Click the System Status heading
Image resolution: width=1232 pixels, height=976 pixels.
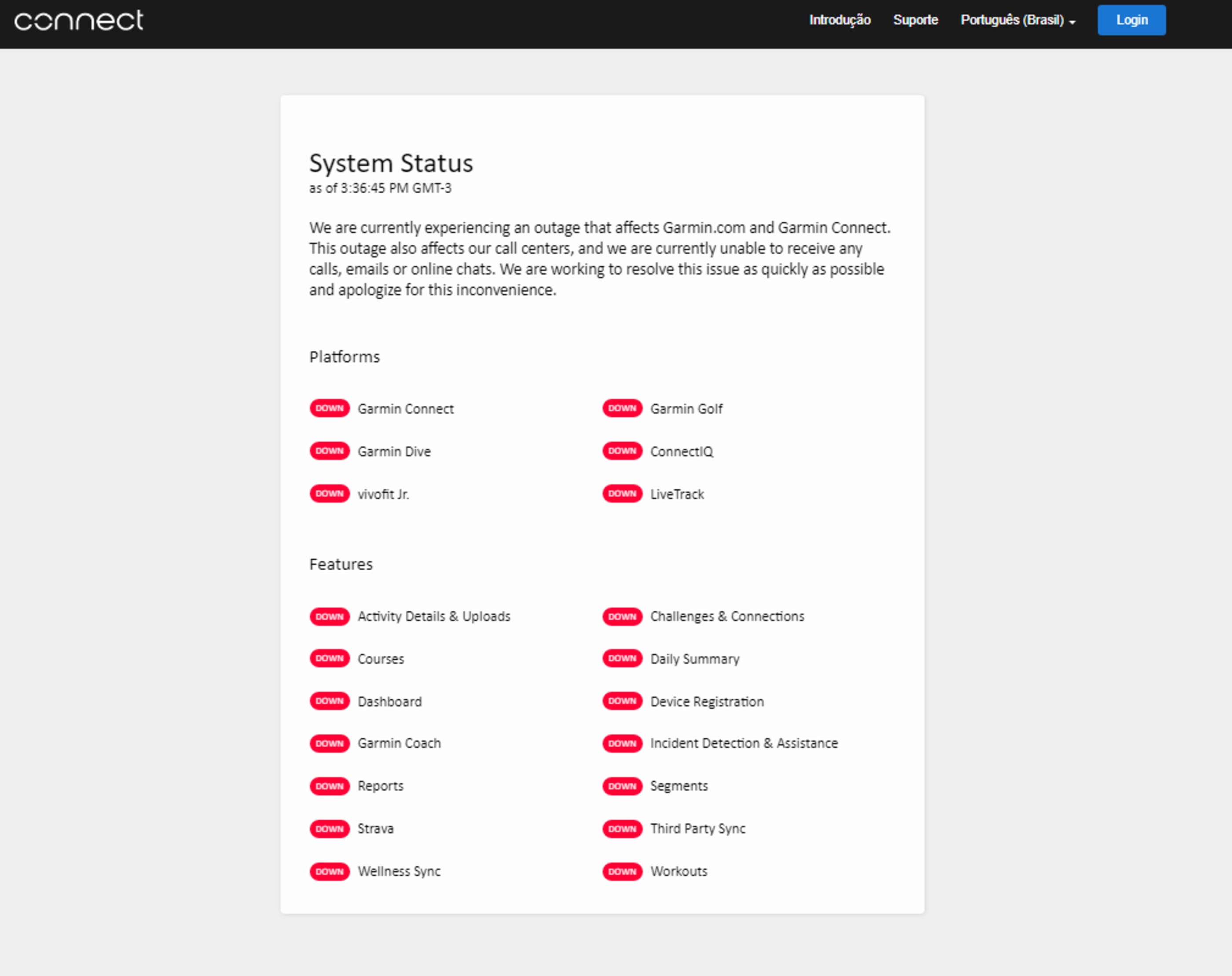pyautogui.click(x=391, y=163)
